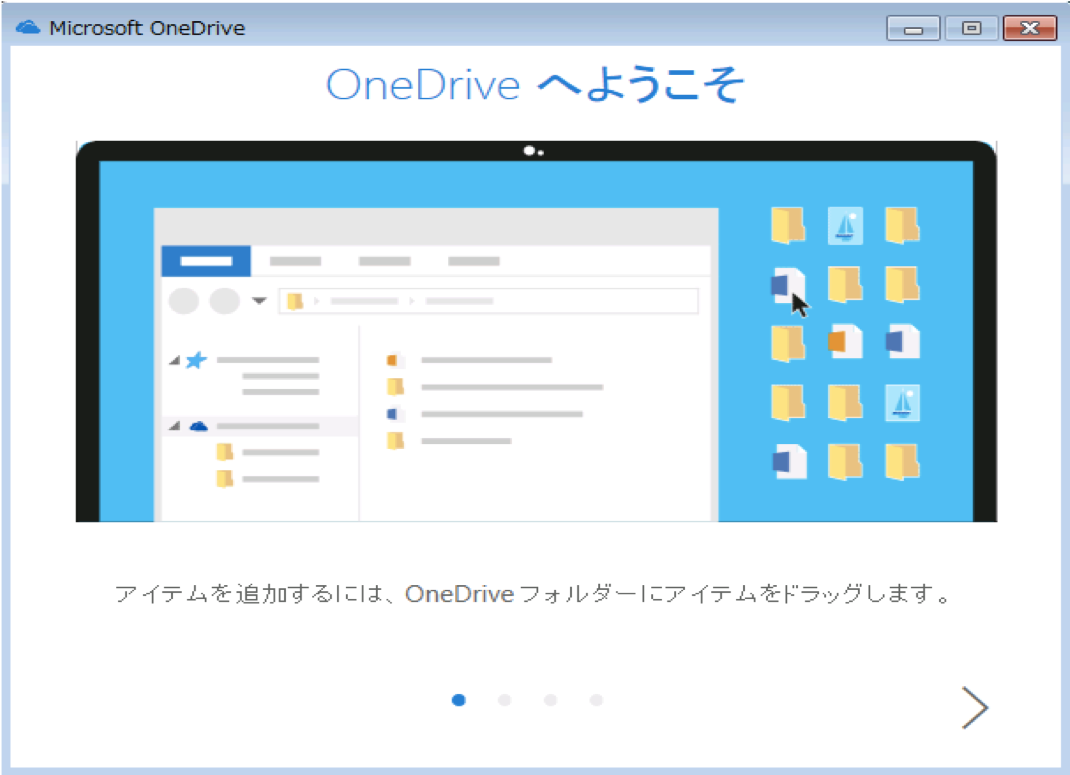Image resolution: width=1070 pixels, height=775 pixels.
Task: Select the first pagination dot
Action: coord(458,700)
